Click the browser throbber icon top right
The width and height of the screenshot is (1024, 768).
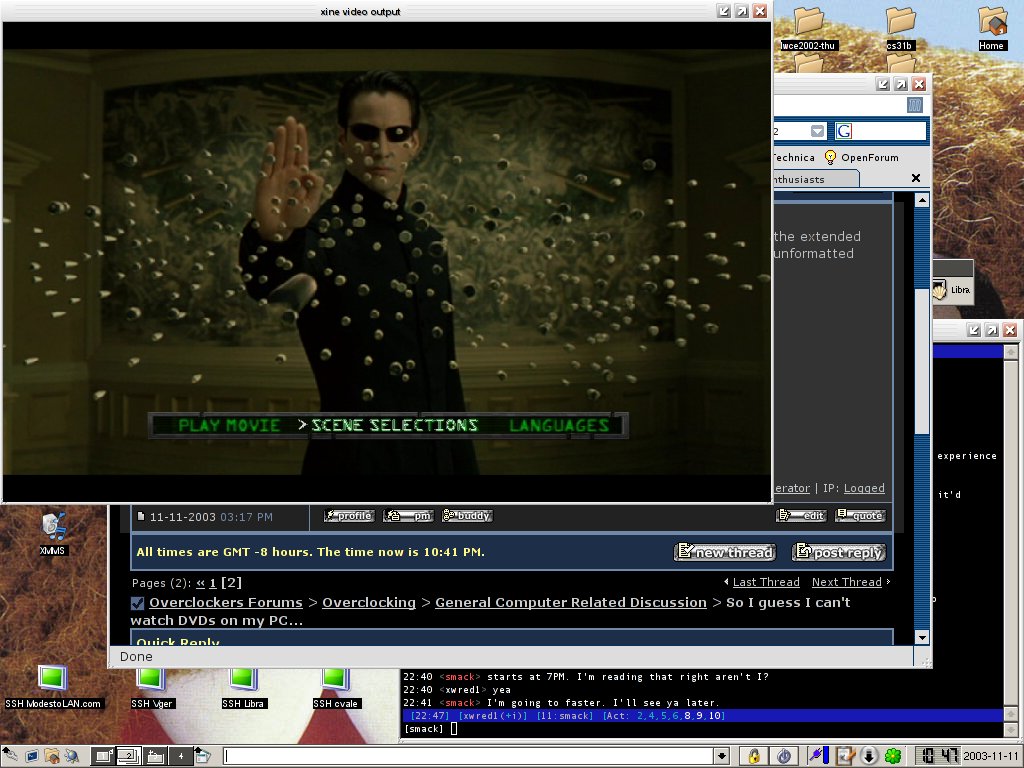coord(915,104)
